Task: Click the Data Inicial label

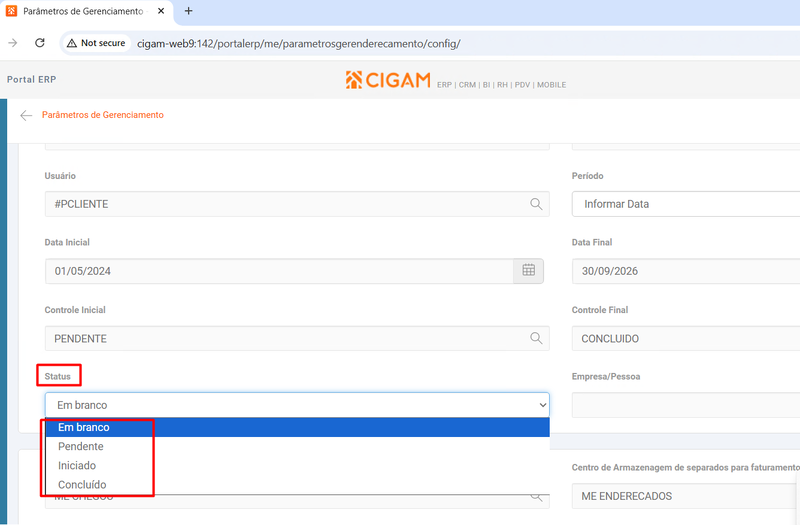Action: coord(67,242)
